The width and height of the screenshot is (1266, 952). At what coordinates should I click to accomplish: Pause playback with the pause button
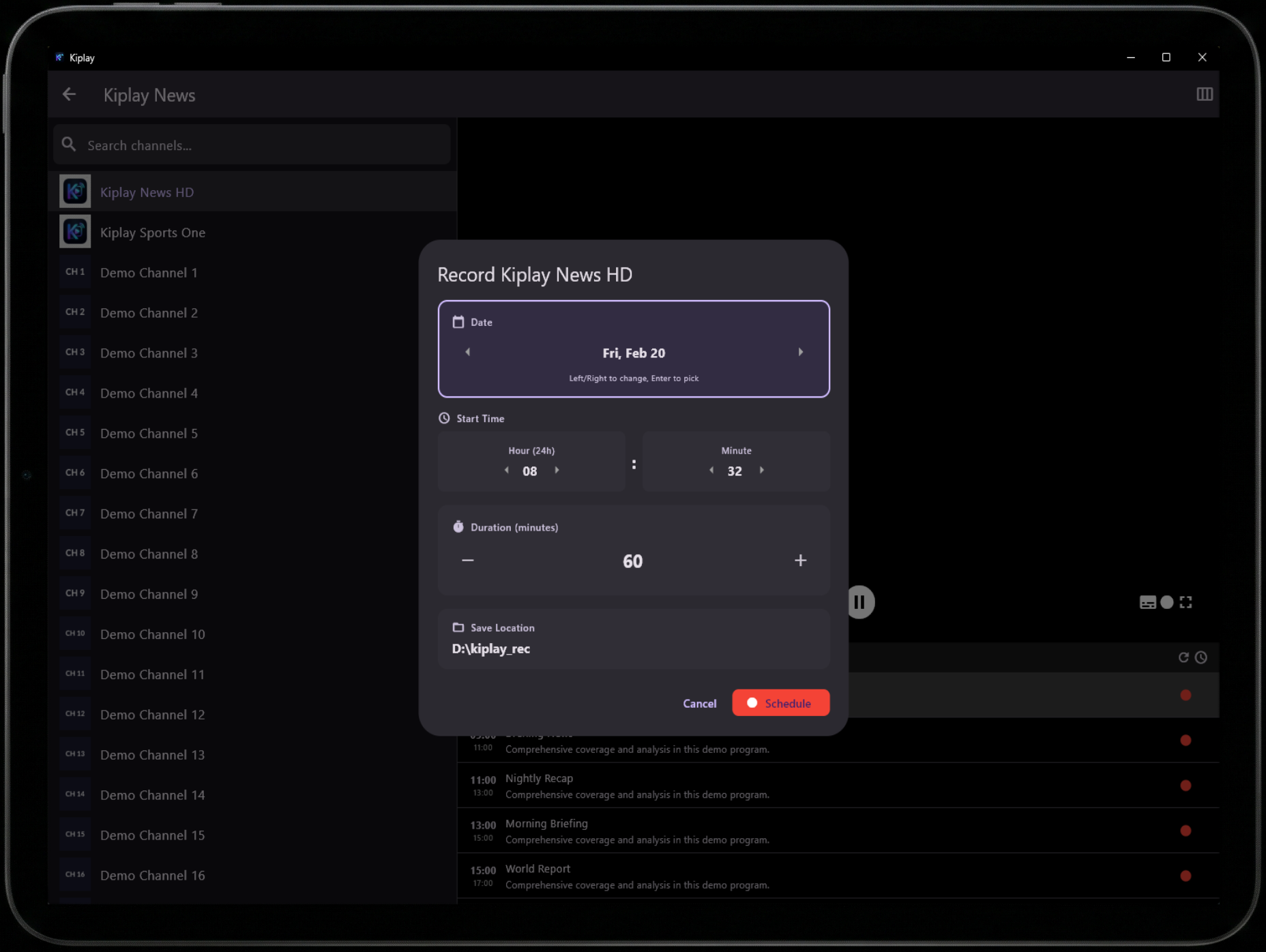tap(859, 602)
